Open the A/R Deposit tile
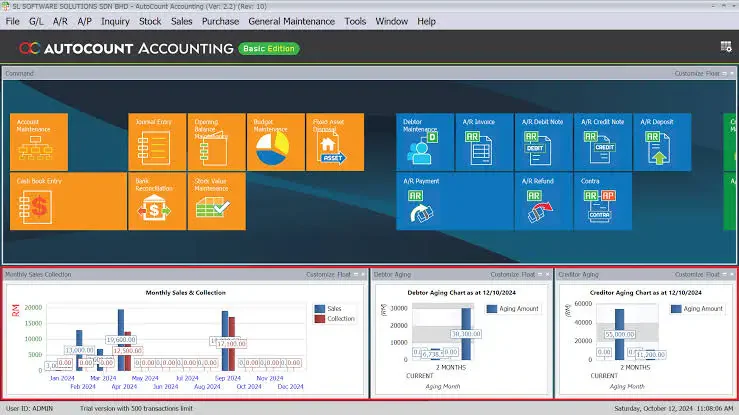This screenshot has width=739, height=415. [x=662, y=142]
